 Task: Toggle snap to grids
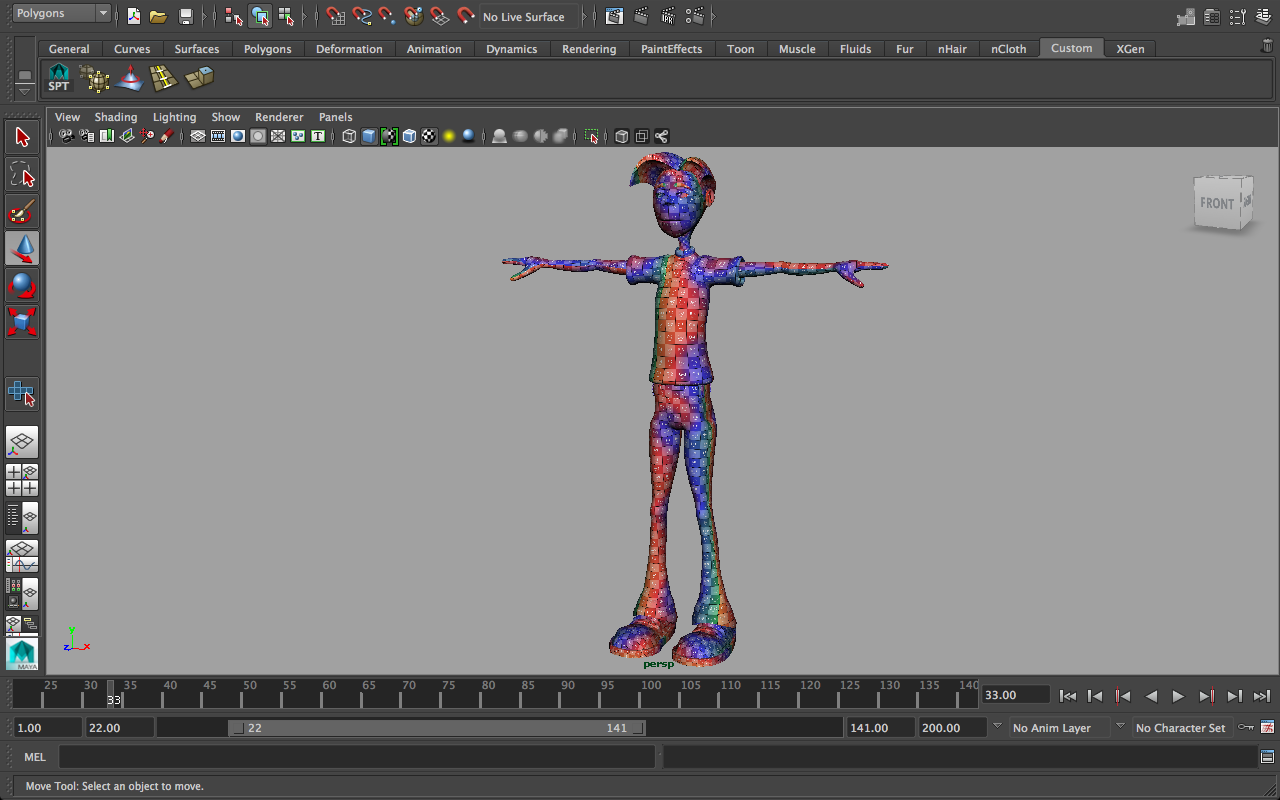pyautogui.click(x=335, y=16)
